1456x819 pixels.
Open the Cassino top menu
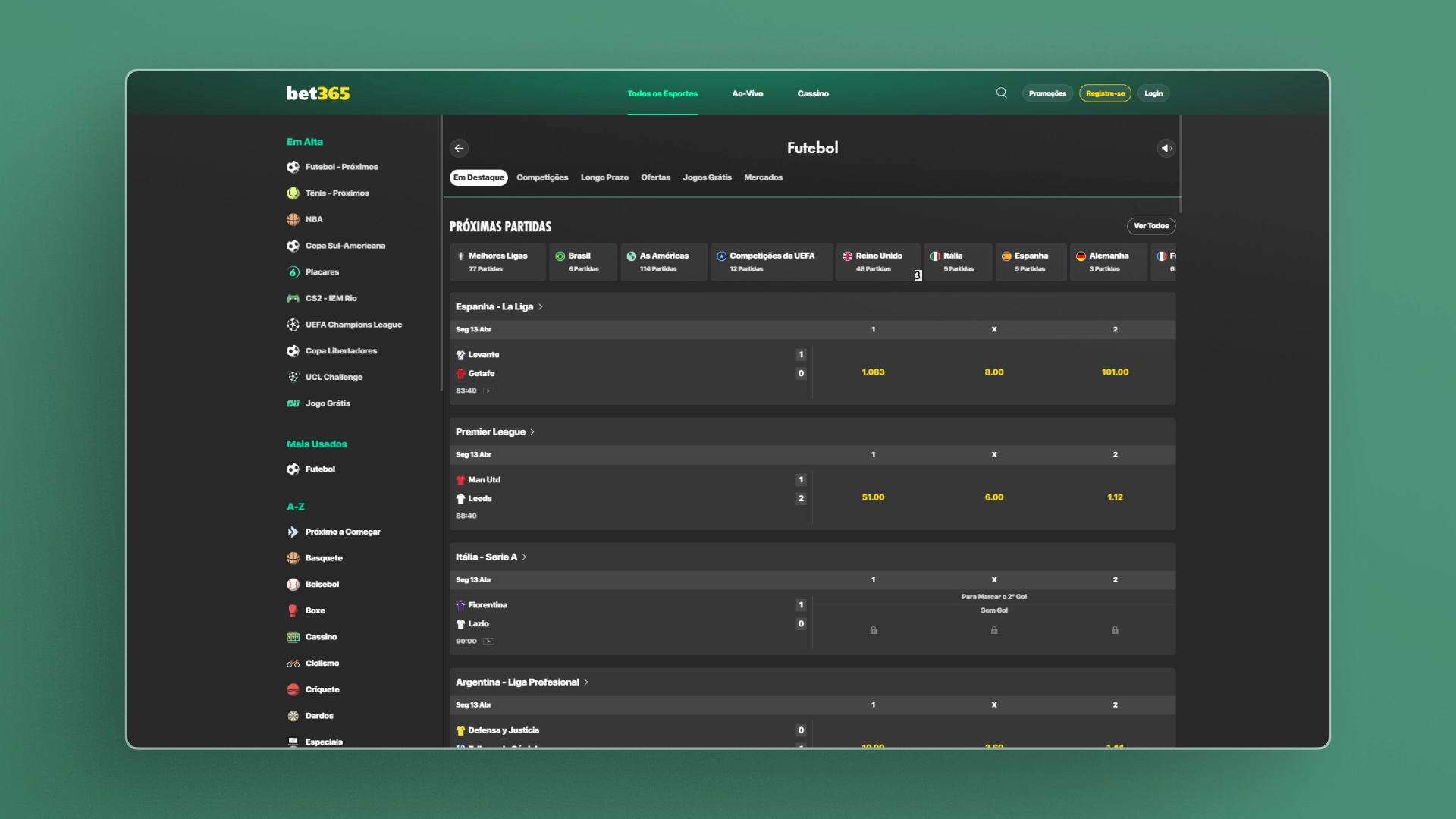[x=813, y=93]
